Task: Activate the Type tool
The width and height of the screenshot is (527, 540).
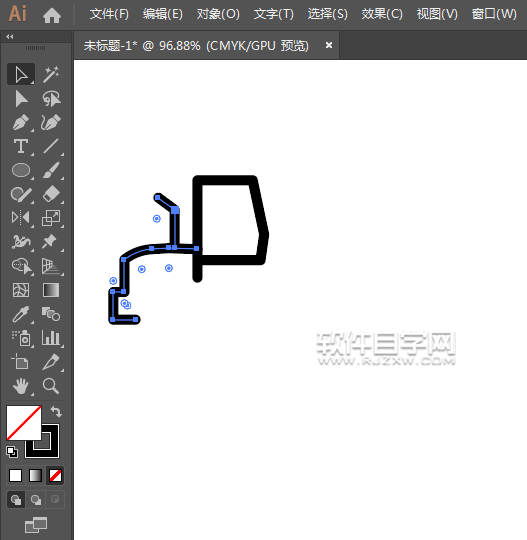Action: 21,146
